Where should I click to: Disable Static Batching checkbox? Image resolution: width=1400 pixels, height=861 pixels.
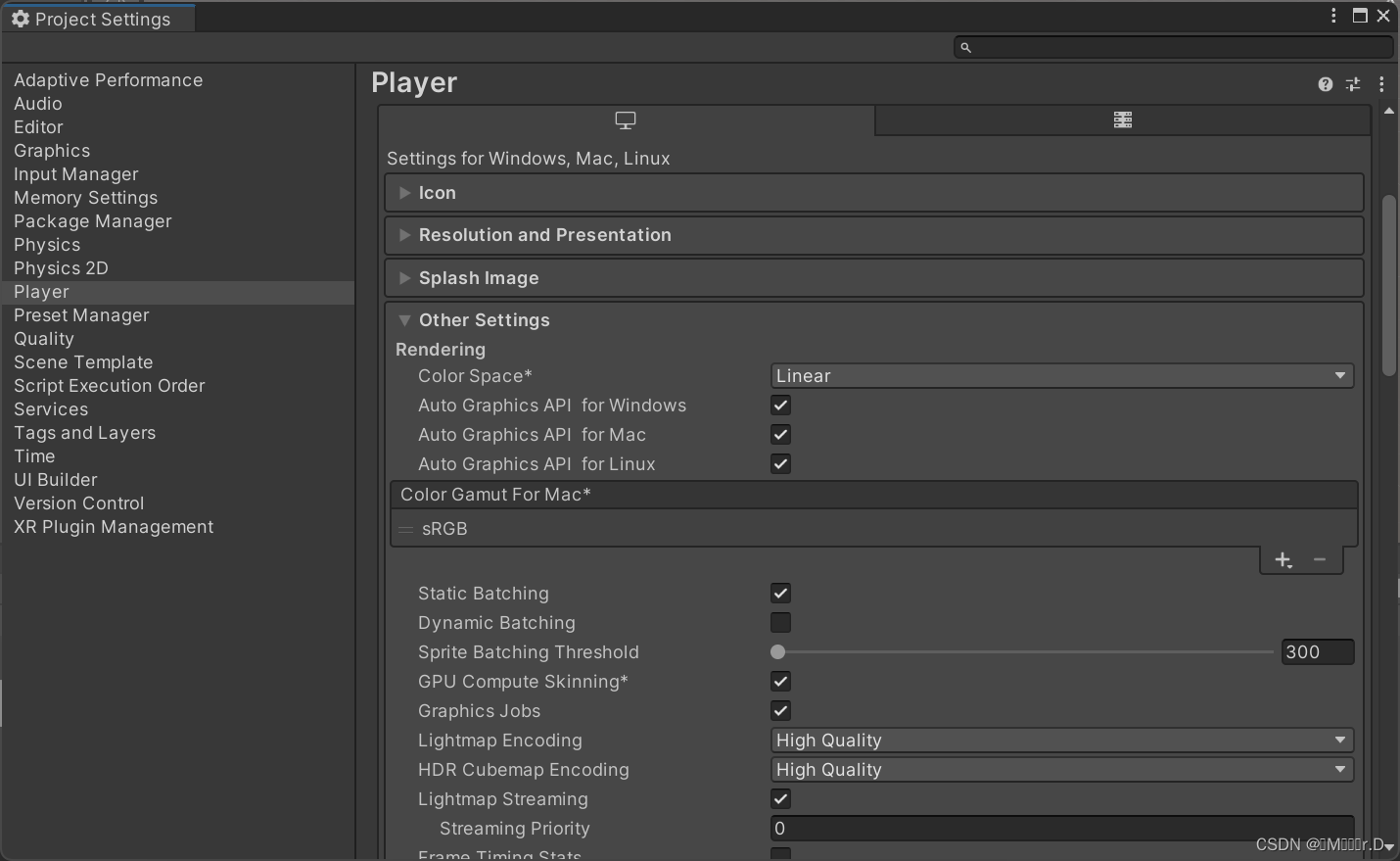[x=780, y=594]
